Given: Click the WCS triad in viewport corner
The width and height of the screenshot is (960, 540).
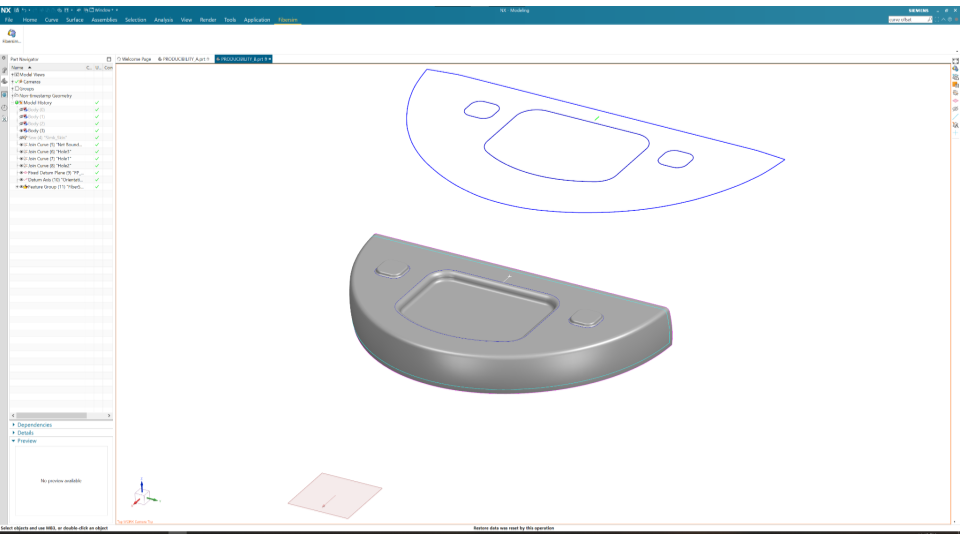Looking at the screenshot, I should pyautogui.click(x=144, y=494).
